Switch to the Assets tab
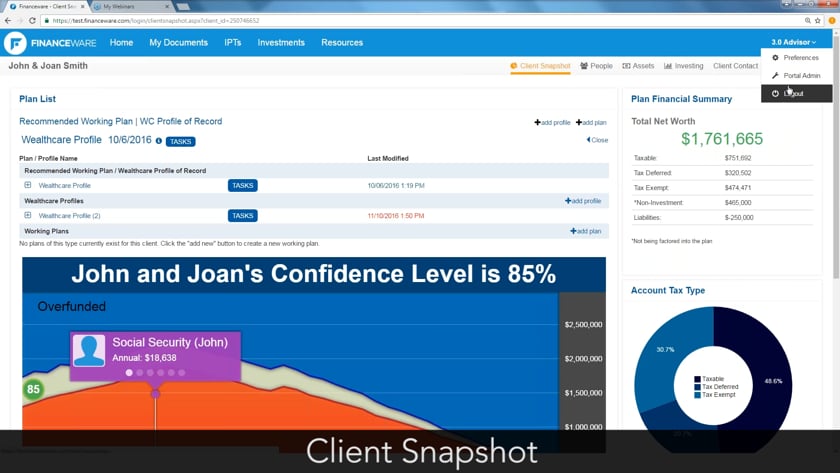 638,66
